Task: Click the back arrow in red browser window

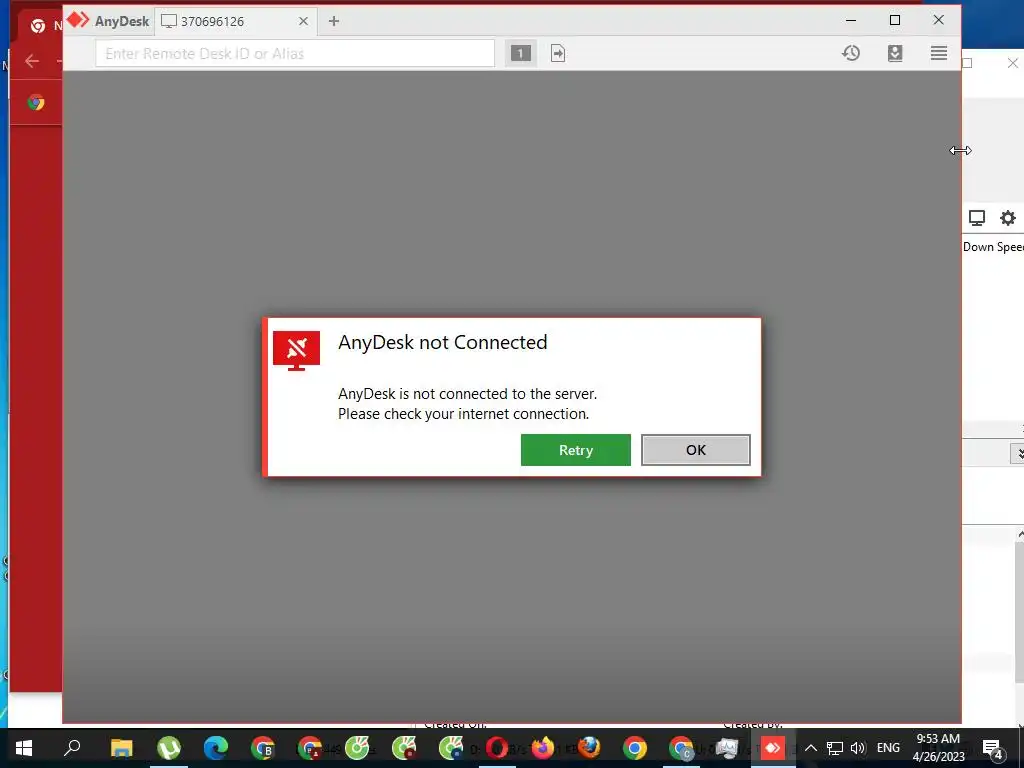Action: pyautogui.click(x=32, y=61)
